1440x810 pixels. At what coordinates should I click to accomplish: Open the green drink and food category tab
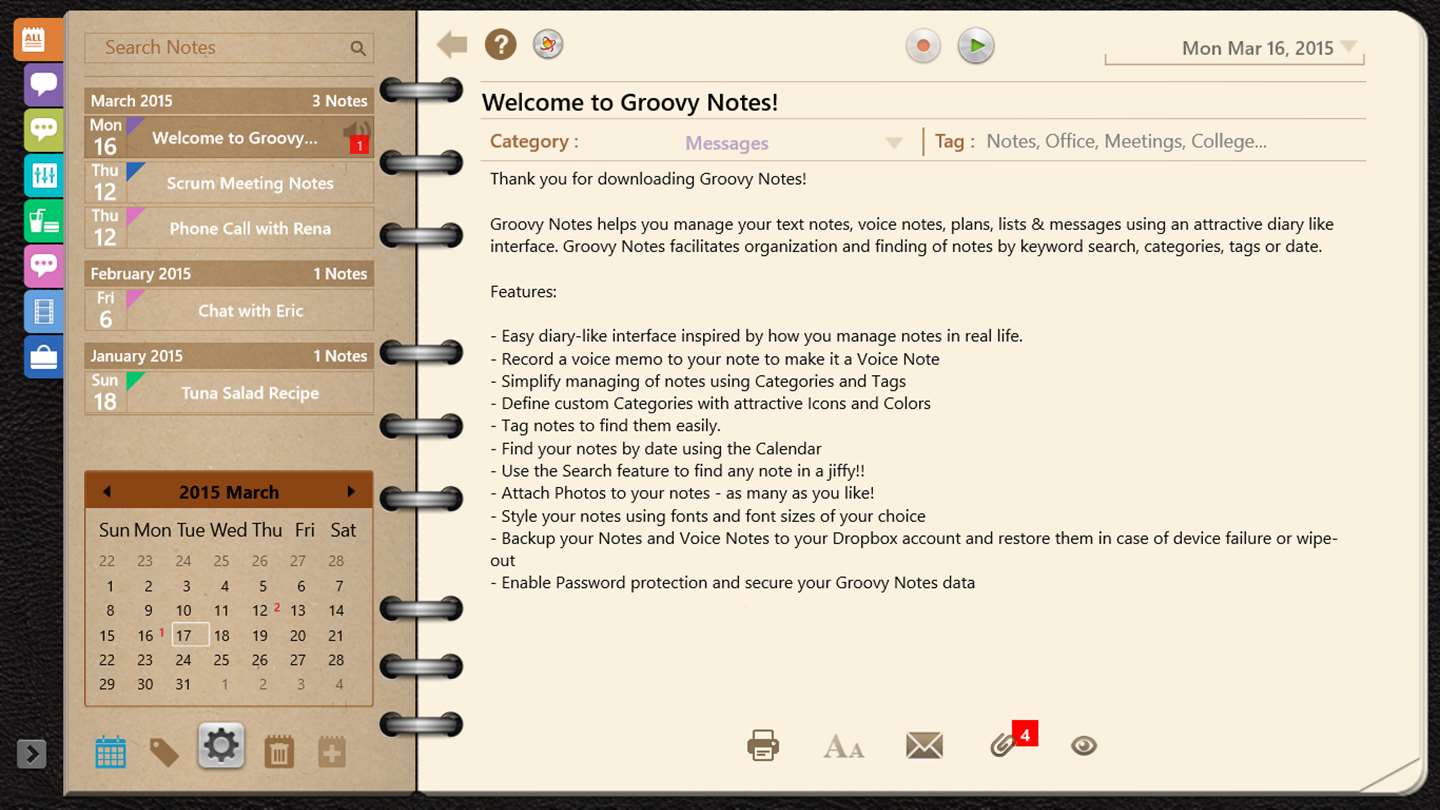[43, 220]
